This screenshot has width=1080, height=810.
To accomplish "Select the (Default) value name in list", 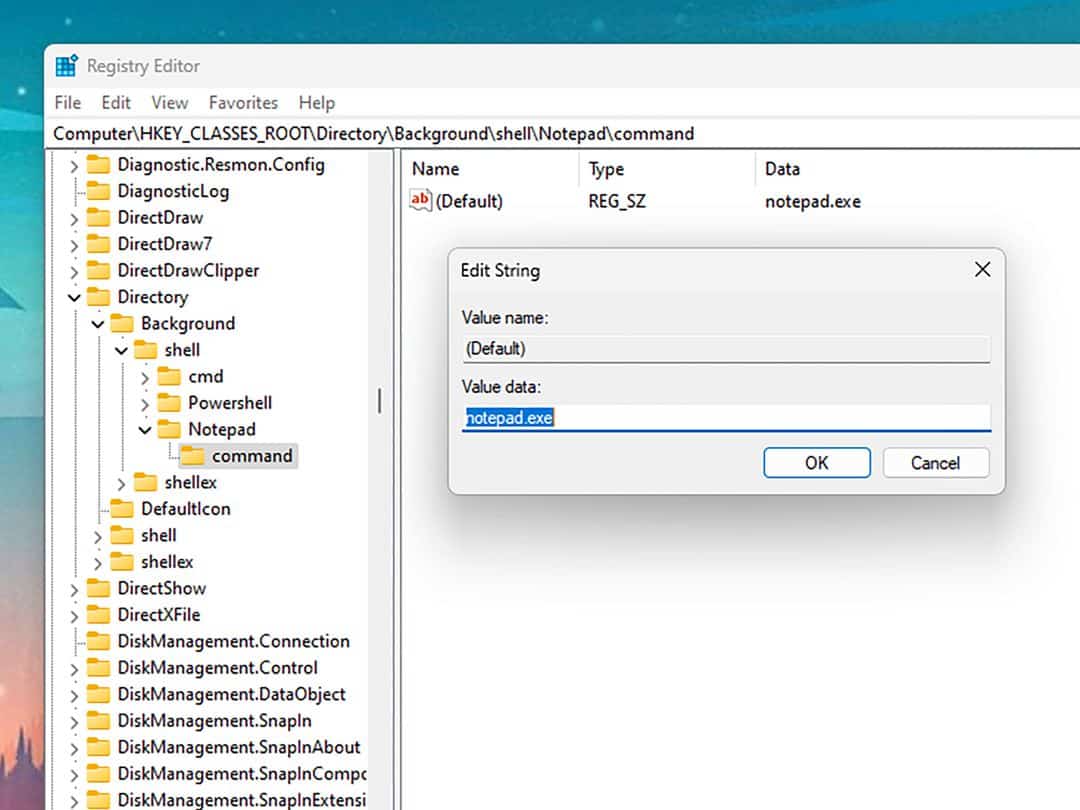I will tap(469, 201).
